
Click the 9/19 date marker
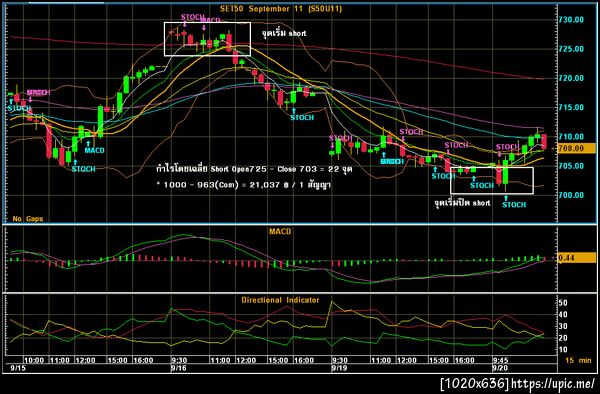point(339,368)
